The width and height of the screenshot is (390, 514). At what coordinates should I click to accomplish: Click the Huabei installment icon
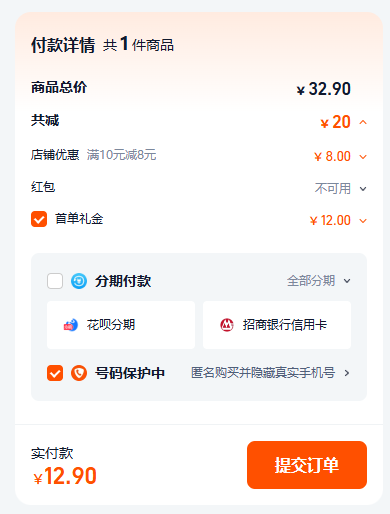click(x=71, y=325)
